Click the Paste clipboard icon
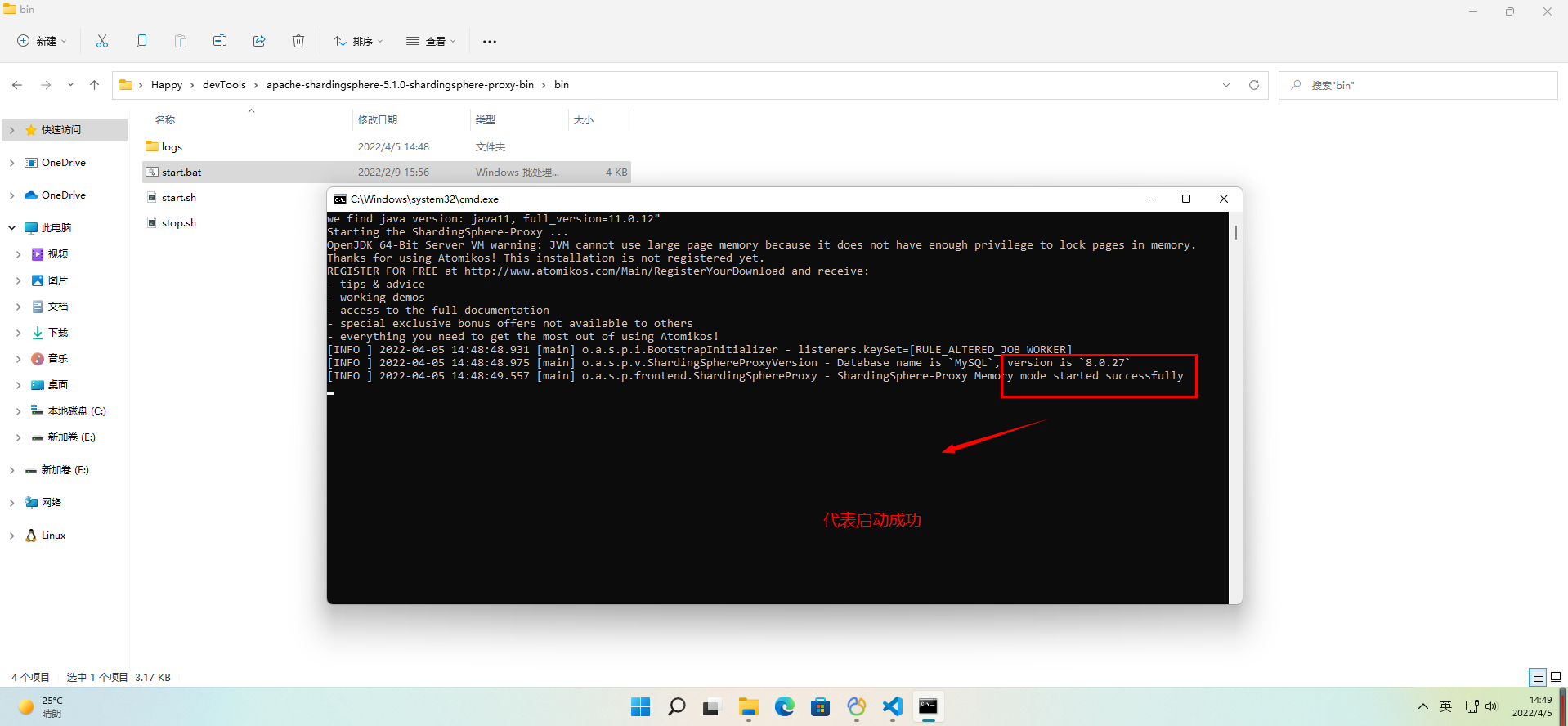Image resolution: width=1568 pixels, height=726 pixels. (x=181, y=41)
